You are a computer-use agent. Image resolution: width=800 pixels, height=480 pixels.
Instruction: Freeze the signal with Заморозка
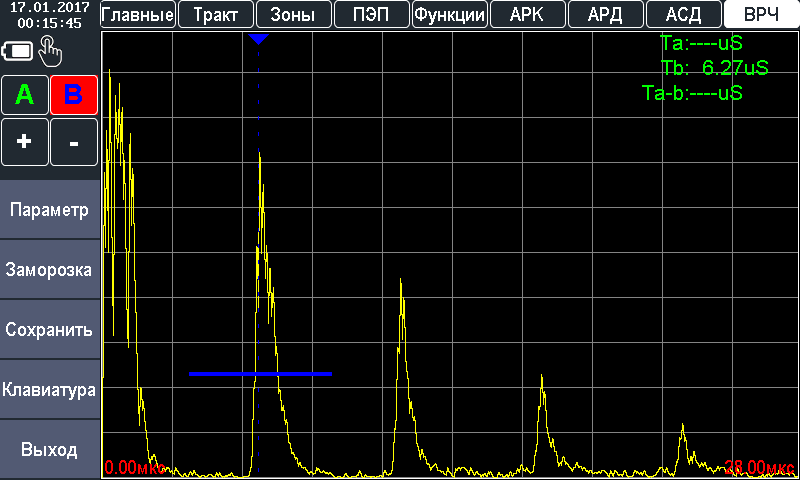pyautogui.click(x=50, y=270)
